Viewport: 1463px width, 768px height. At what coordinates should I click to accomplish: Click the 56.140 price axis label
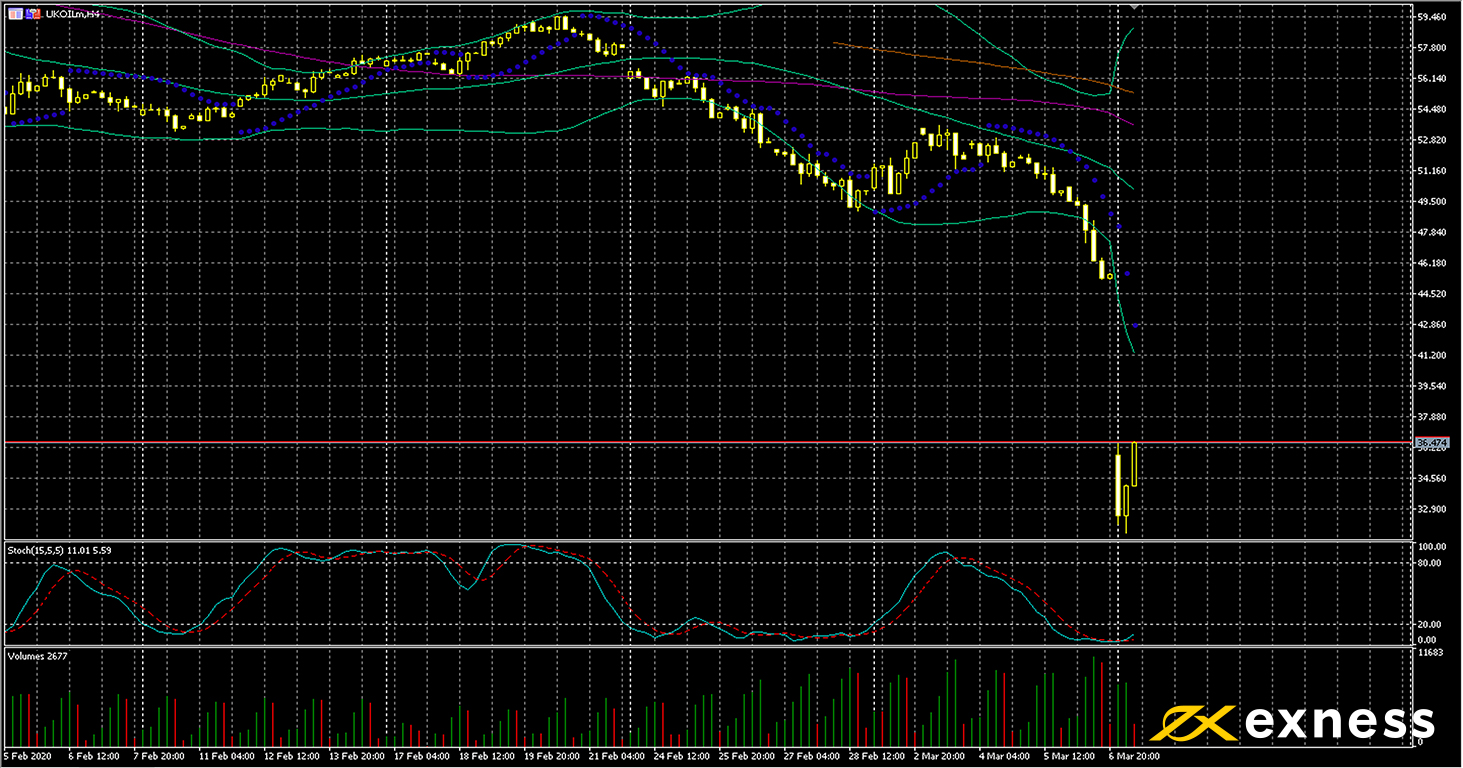(x=1432, y=79)
